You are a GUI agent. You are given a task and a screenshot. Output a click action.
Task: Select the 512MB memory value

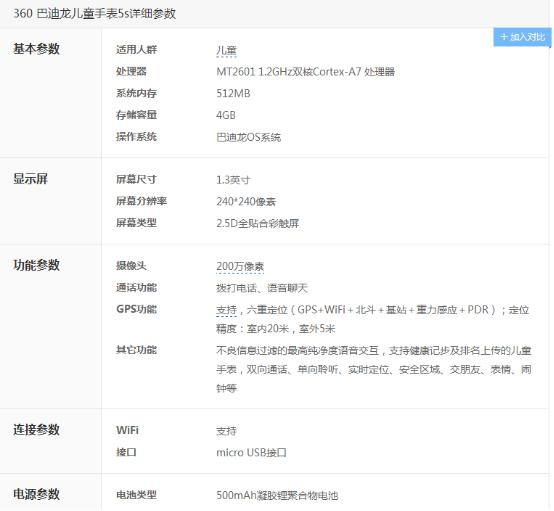(233, 93)
